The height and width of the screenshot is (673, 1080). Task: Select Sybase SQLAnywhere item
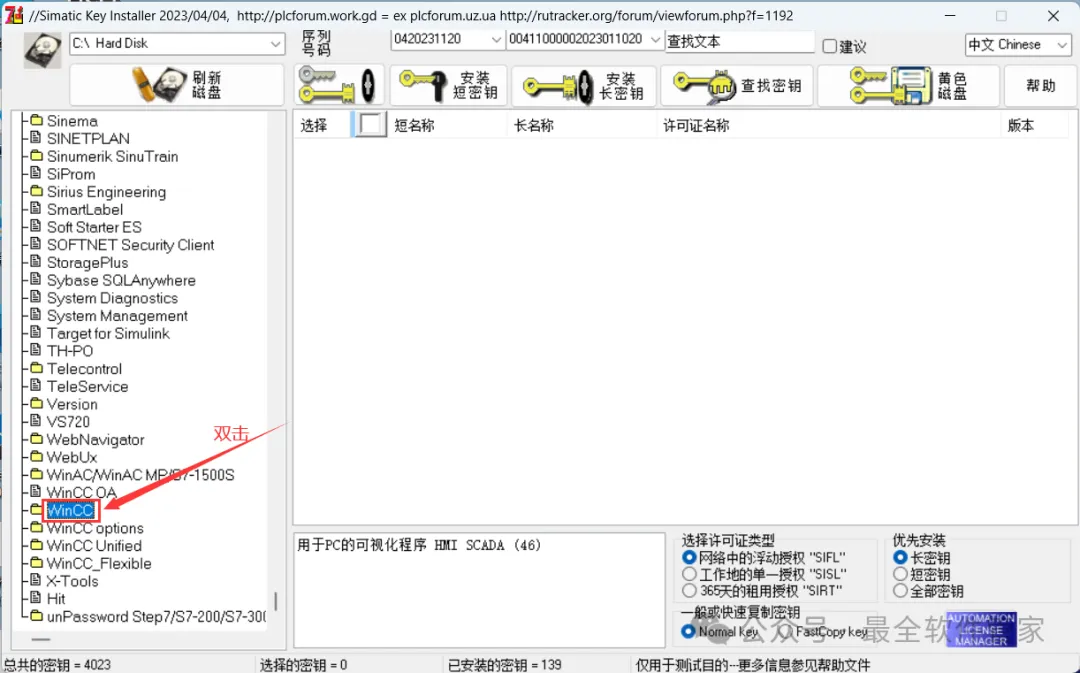121,280
